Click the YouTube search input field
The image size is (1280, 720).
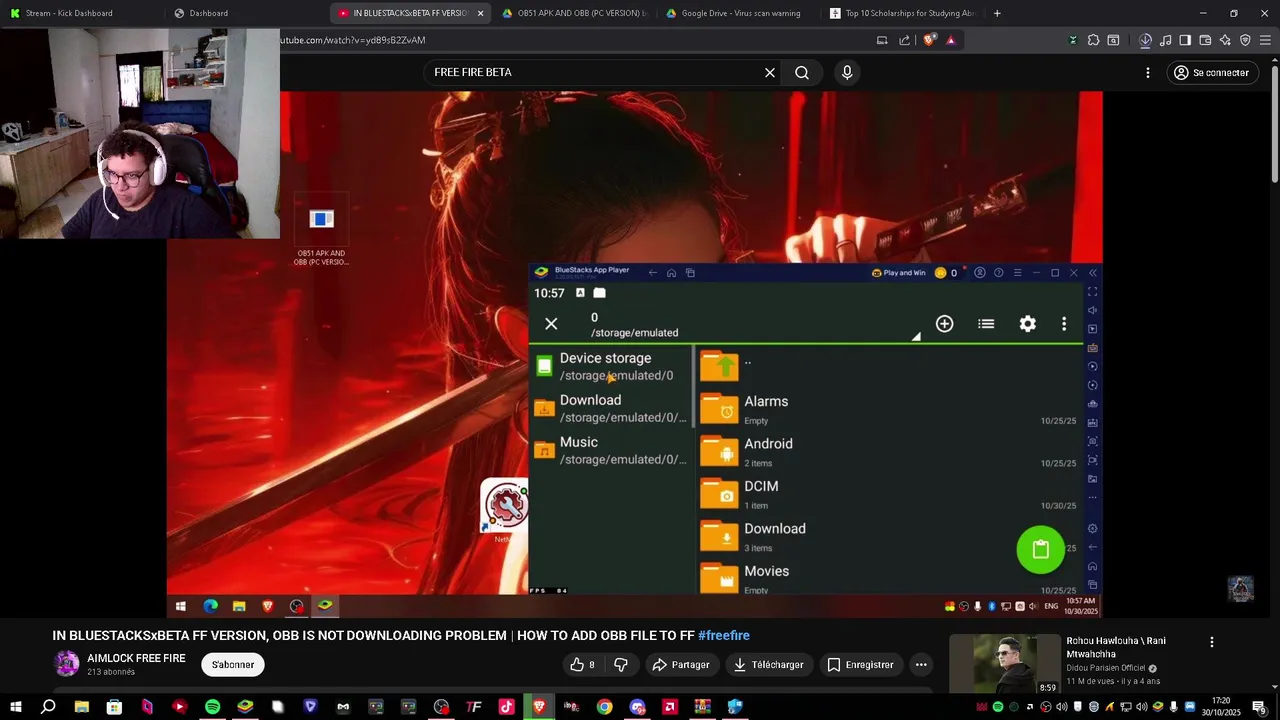pos(595,72)
